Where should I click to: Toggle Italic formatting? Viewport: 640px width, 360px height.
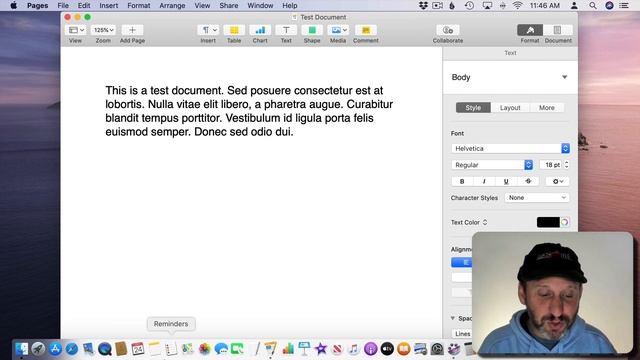tap(484, 181)
